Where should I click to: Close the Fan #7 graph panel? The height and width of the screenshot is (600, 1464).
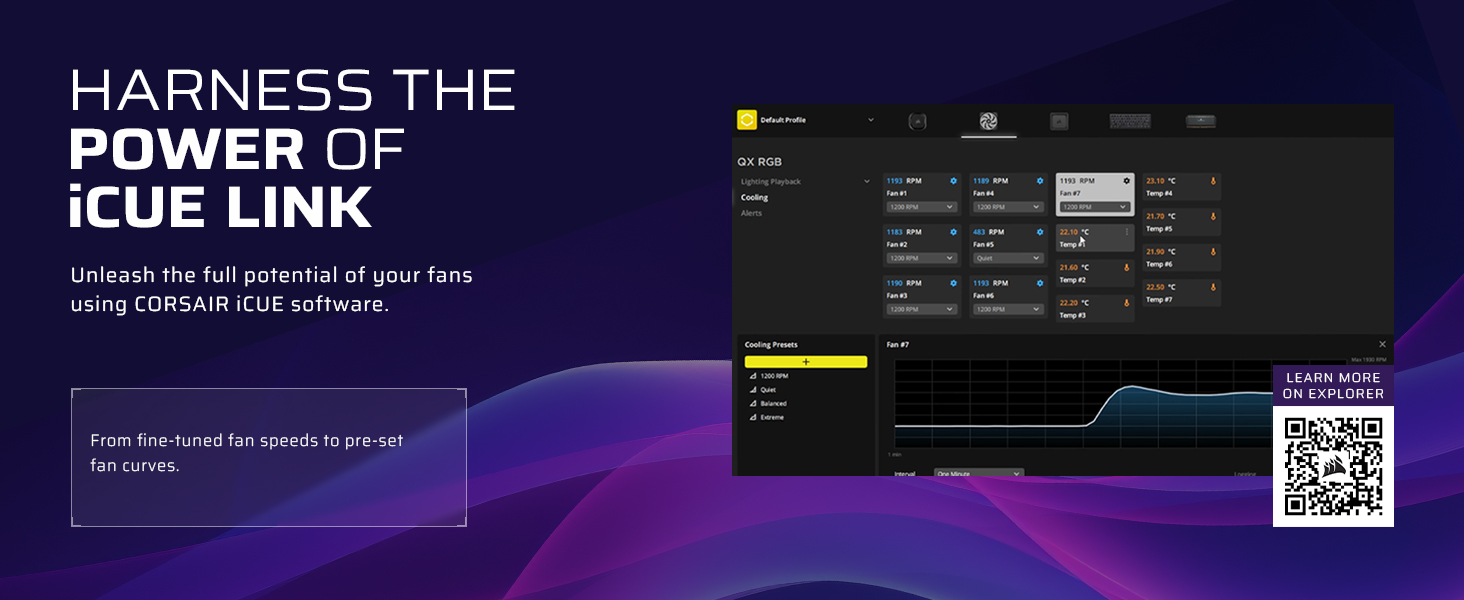1383,344
